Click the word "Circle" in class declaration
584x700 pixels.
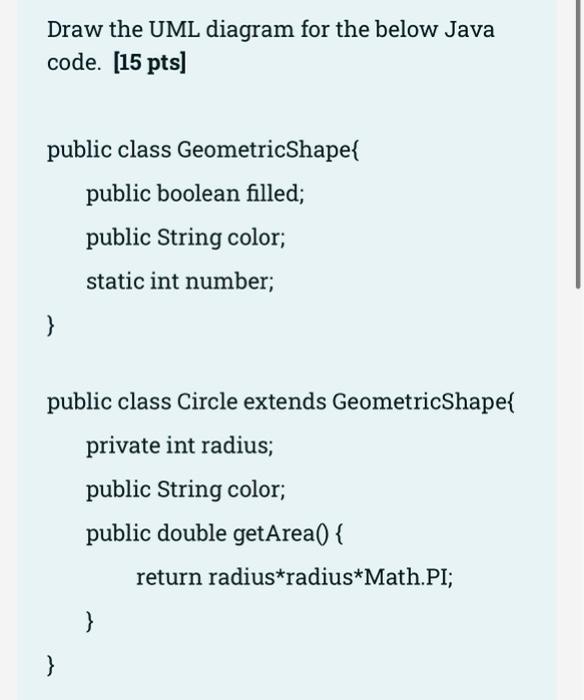click(207, 401)
